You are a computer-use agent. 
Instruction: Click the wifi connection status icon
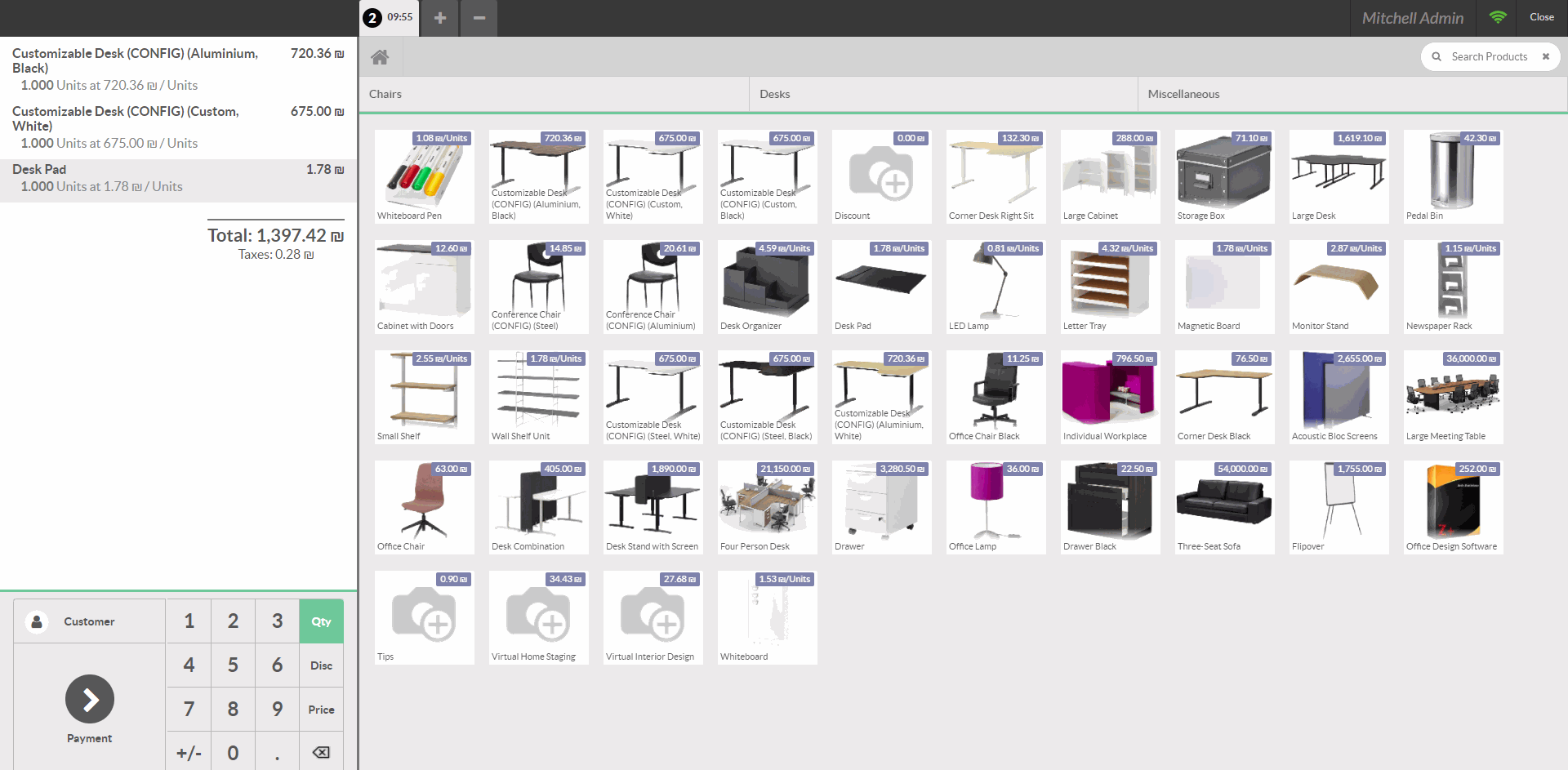1498,17
